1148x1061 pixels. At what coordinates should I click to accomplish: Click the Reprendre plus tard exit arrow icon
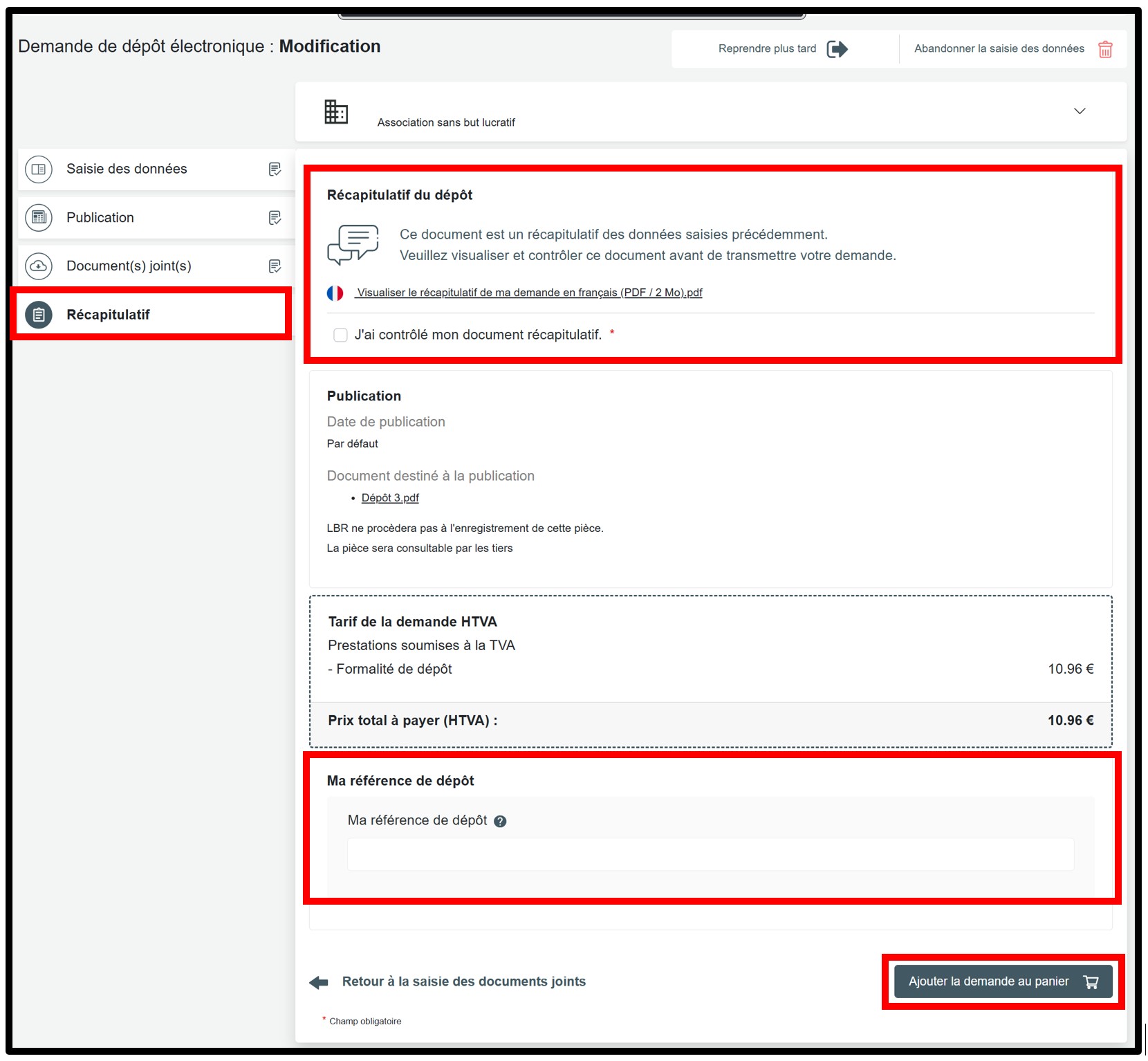(837, 49)
